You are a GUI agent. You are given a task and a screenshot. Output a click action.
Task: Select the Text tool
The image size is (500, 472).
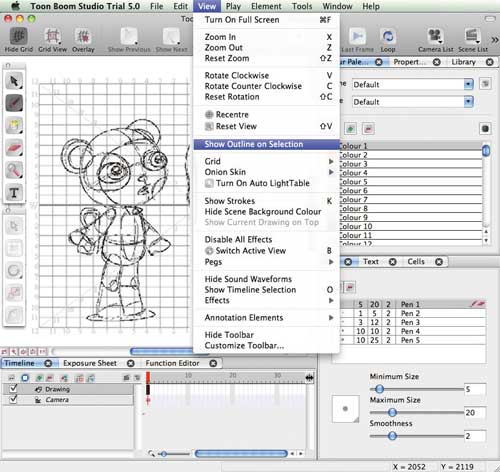(x=14, y=192)
